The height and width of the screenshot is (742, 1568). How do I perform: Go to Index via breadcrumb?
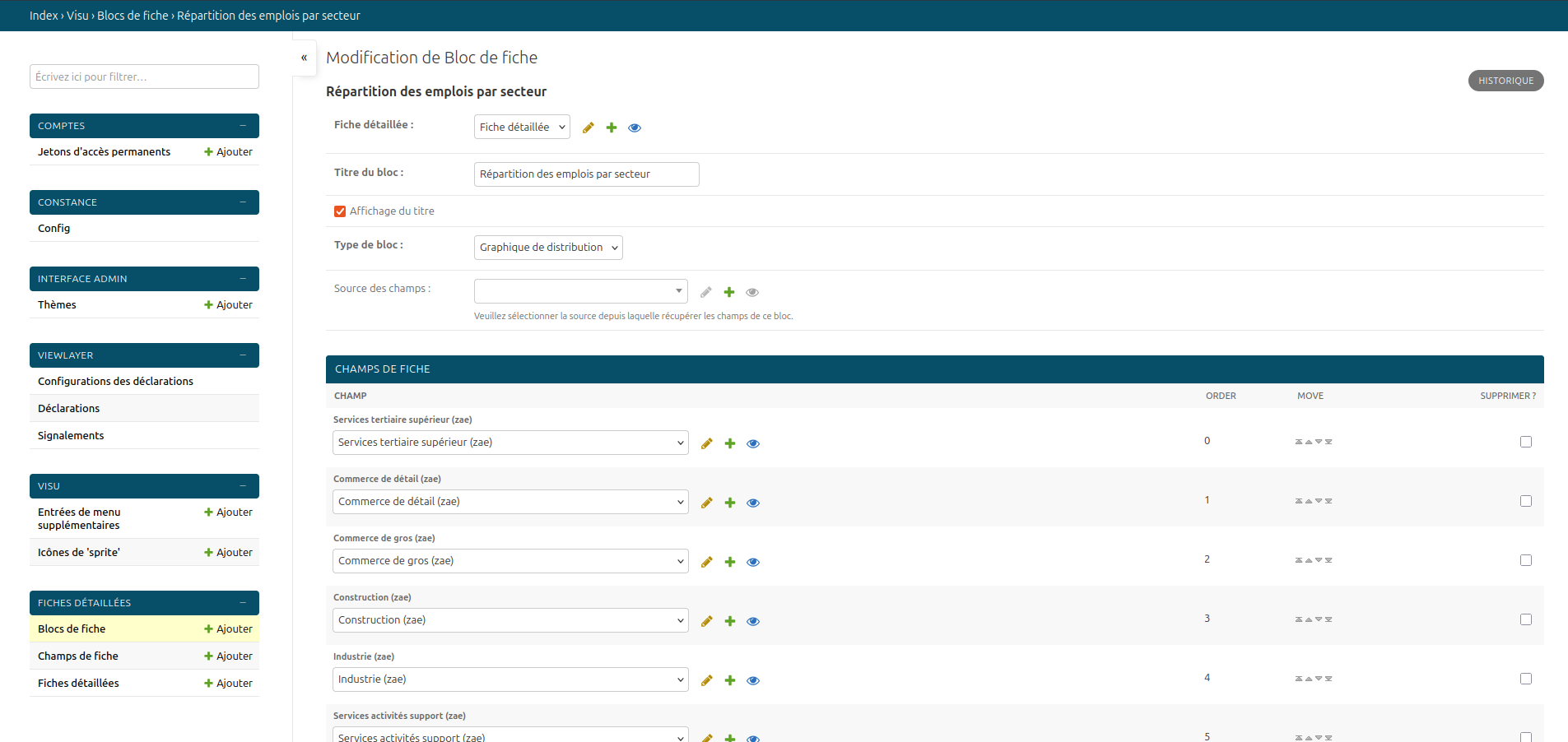tap(44, 16)
